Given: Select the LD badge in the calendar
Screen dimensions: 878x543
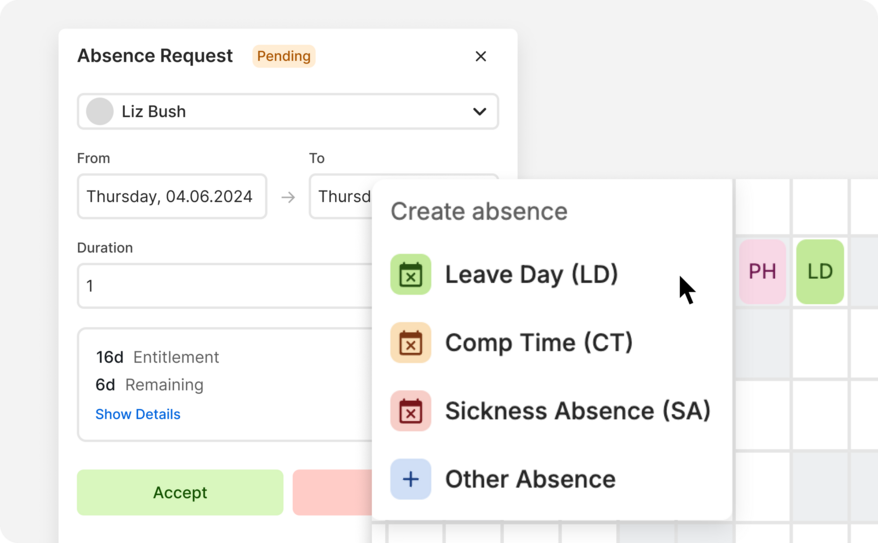Looking at the screenshot, I should [x=820, y=272].
